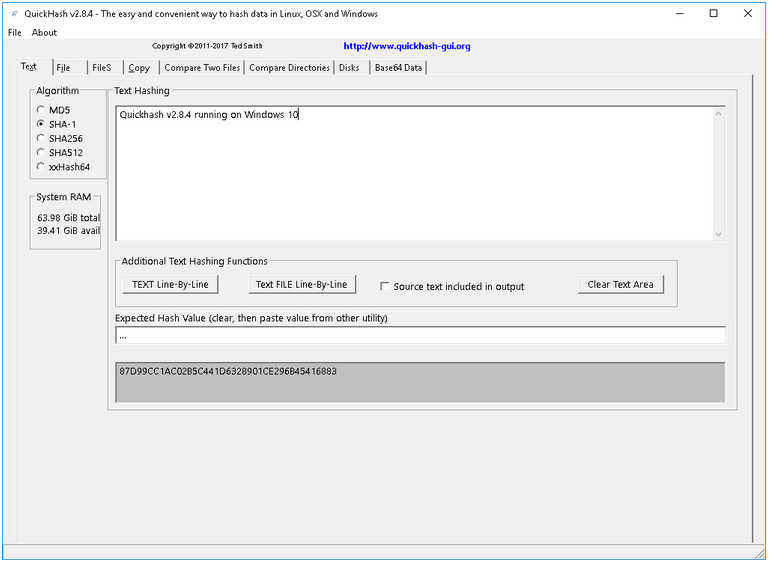Open the Compare Directories tab

pyautogui.click(x=289, y=68)
